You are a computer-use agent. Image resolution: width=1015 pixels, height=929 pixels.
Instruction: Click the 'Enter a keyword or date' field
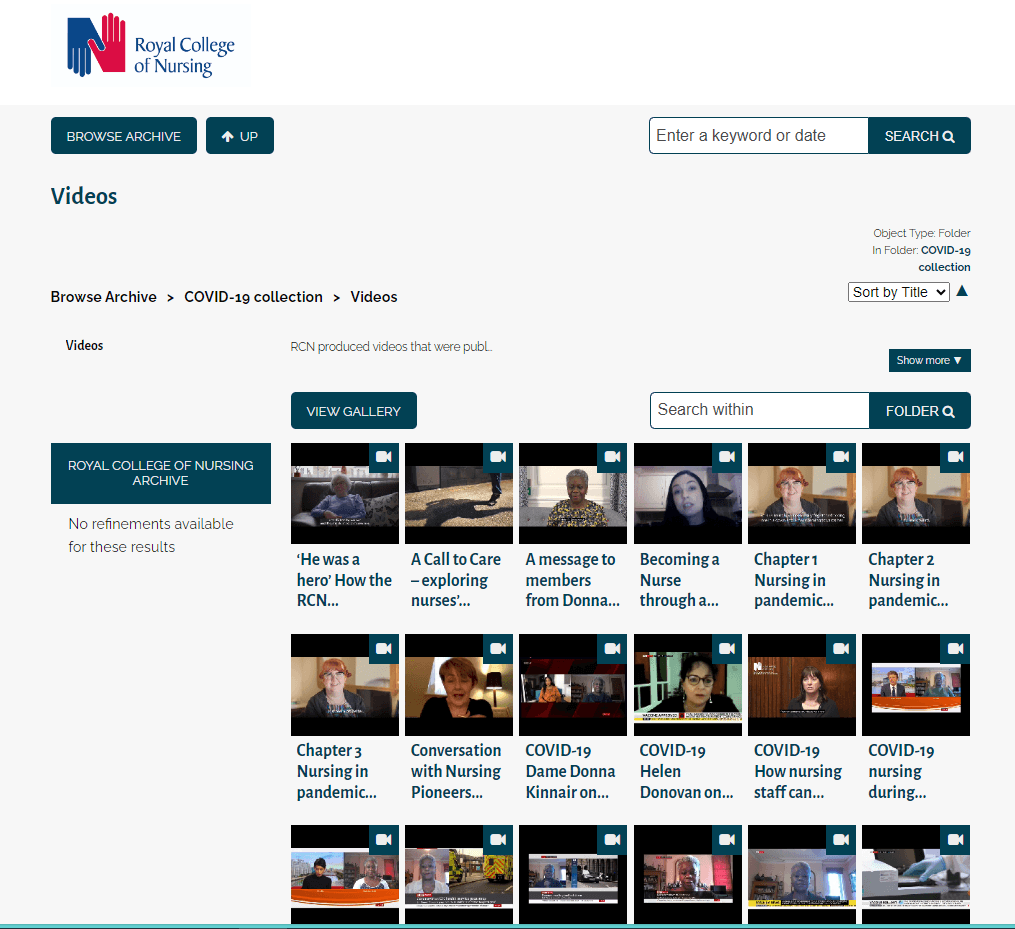tap(758, 136)
